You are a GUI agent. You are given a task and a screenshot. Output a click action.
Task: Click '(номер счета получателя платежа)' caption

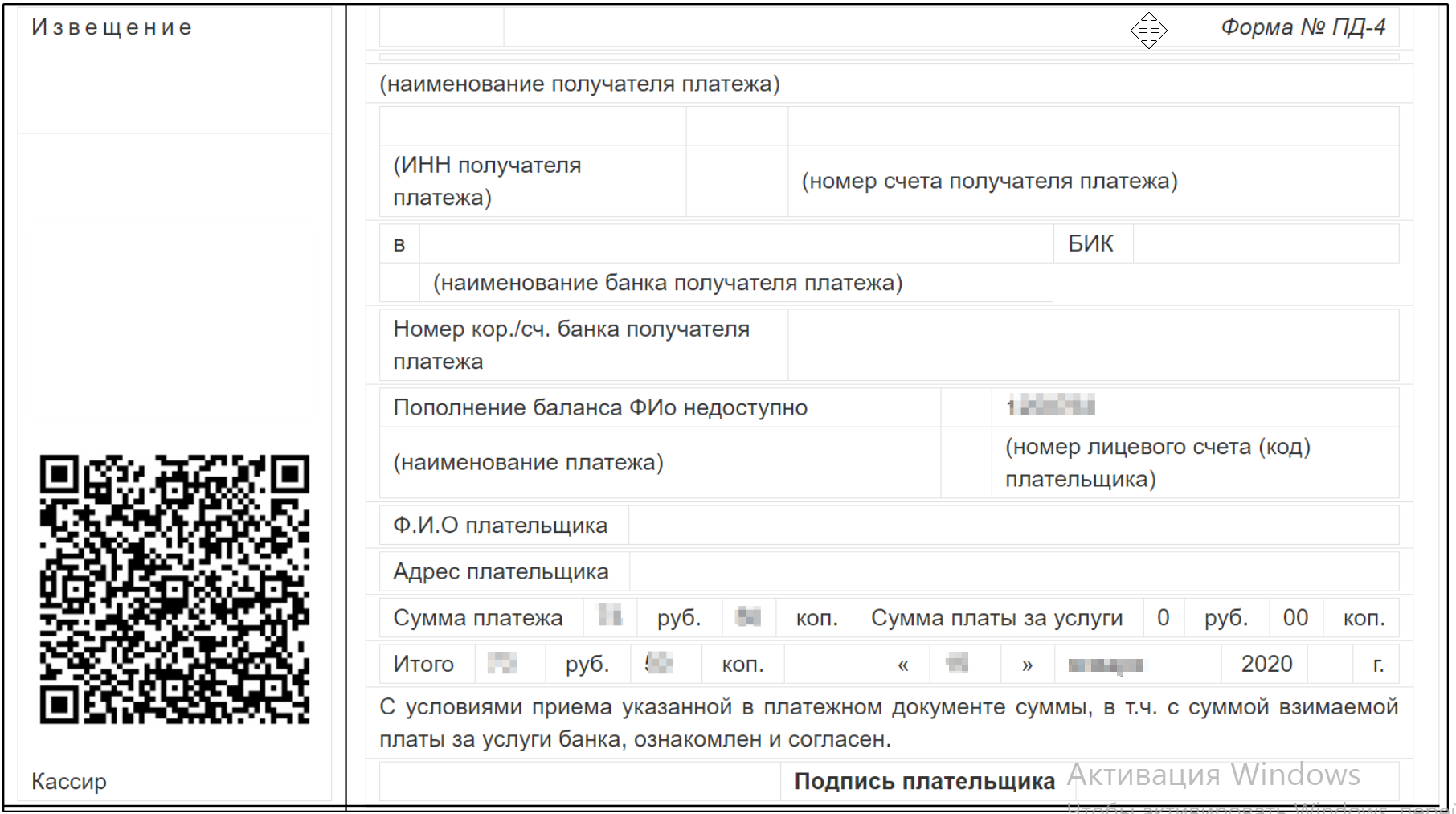(x=989, y=181)
